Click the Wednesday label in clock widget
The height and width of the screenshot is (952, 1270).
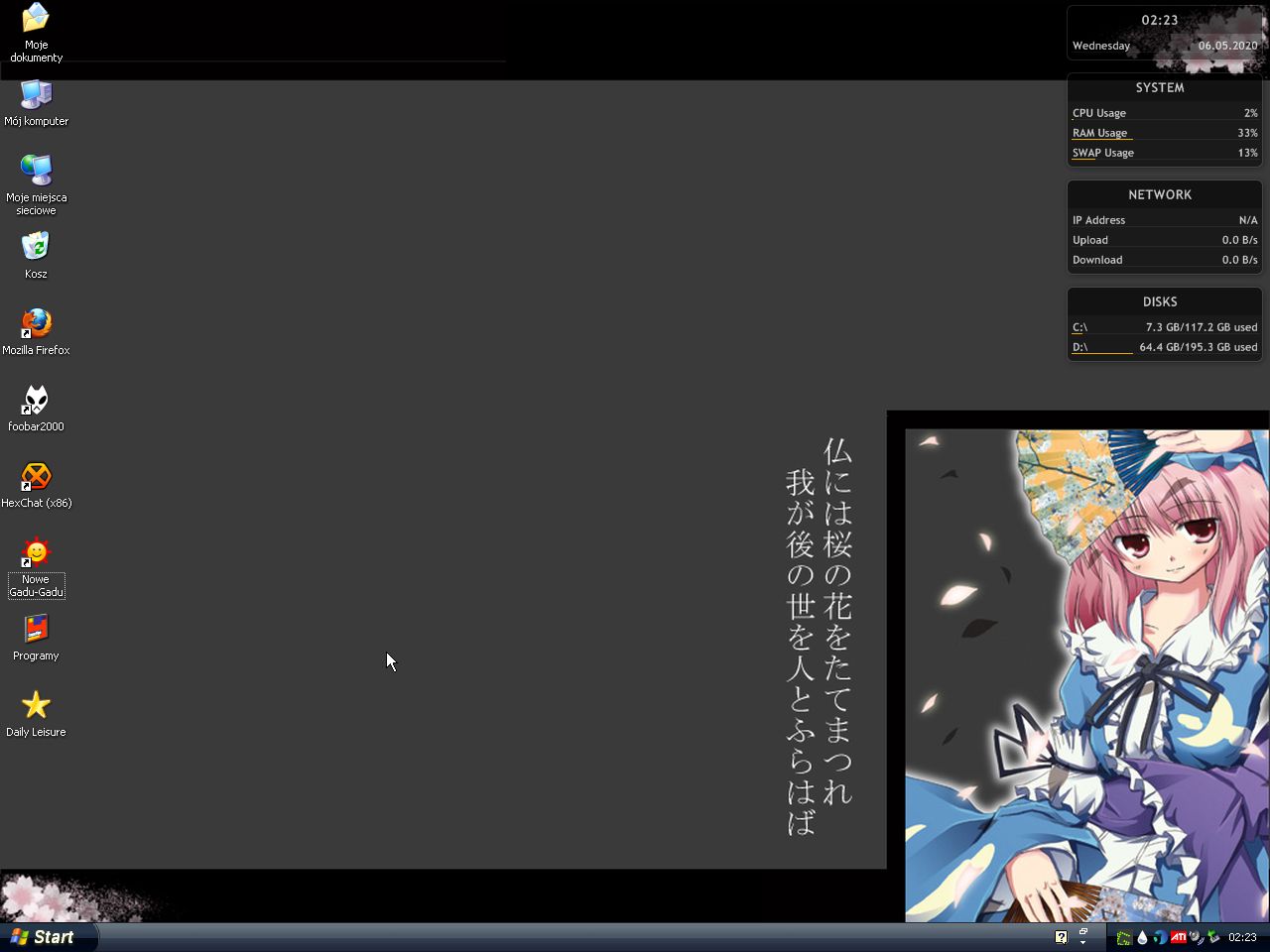tap(1101, 46)
